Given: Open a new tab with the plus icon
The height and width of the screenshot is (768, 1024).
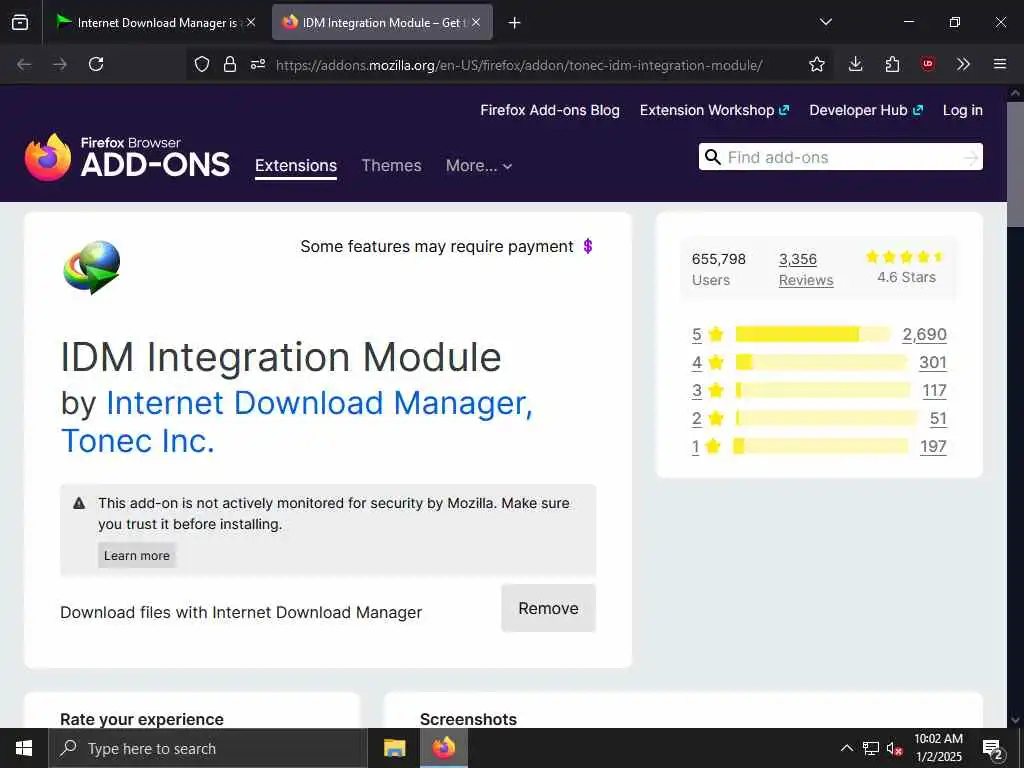Looking at the screenshot, I should [x=515, y=23].
